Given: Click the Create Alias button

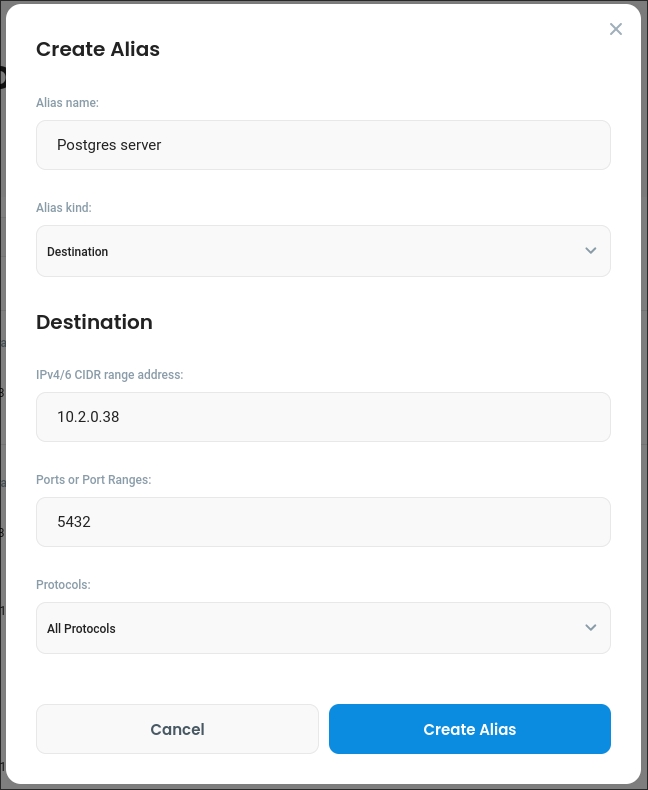Looking at the screenshot, I should click(469, 729).
